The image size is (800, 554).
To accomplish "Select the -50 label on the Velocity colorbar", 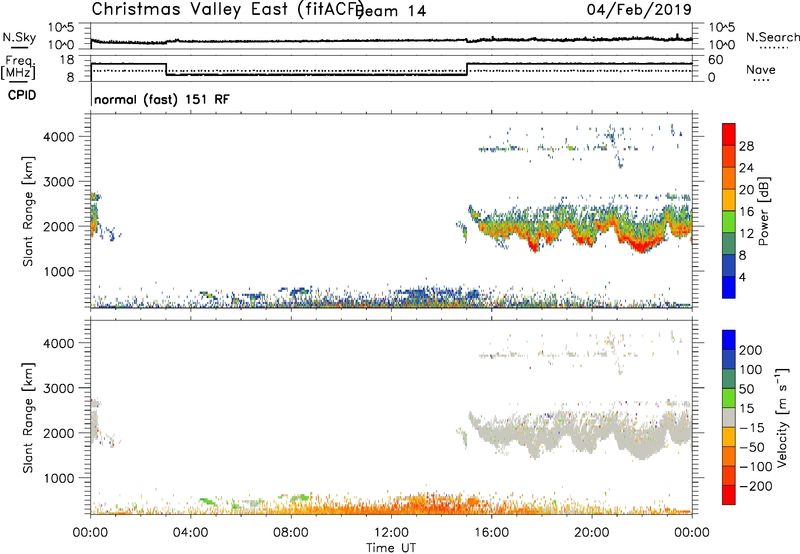I will [752, 447].
